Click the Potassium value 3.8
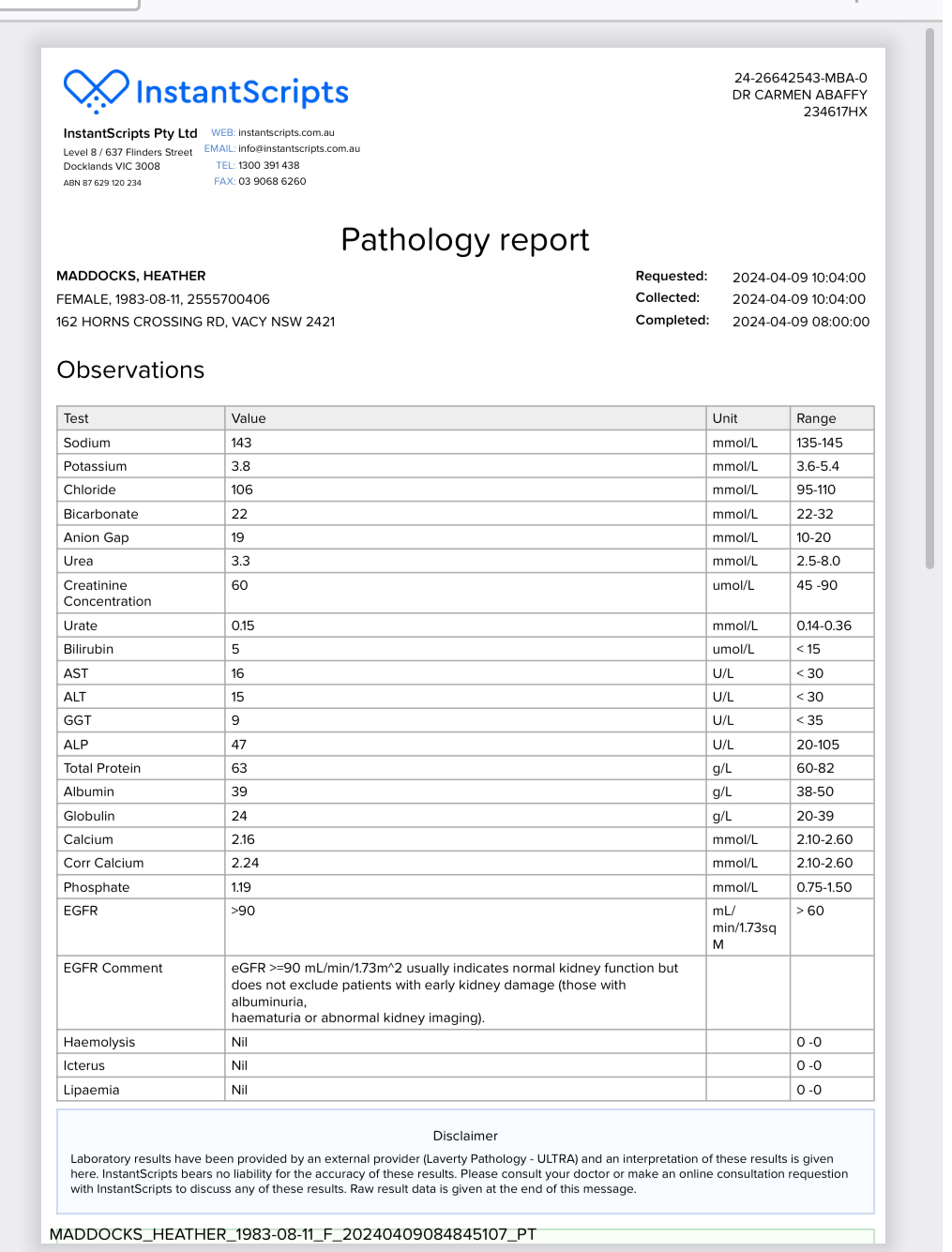Image resolution: width=952 pixels, height=1252 pixels. coord(241,466)
